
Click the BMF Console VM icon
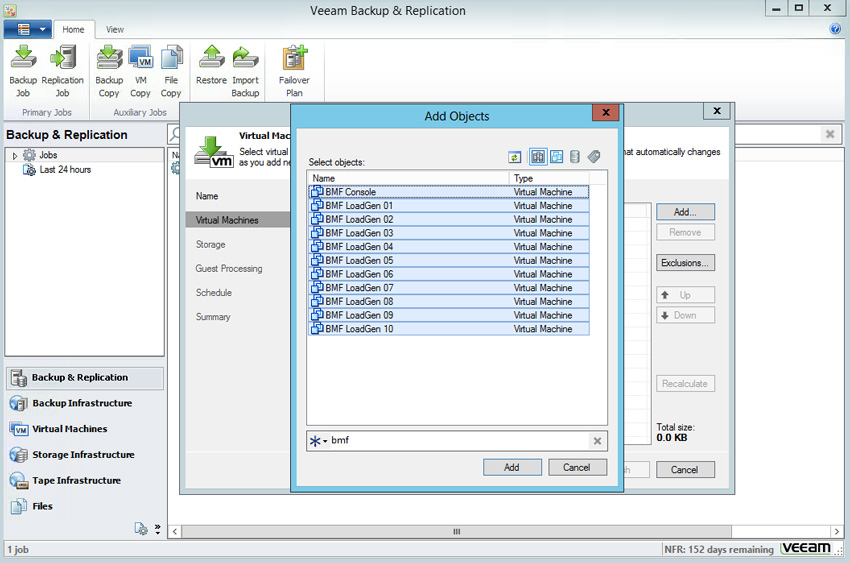(x=317, y=192)
